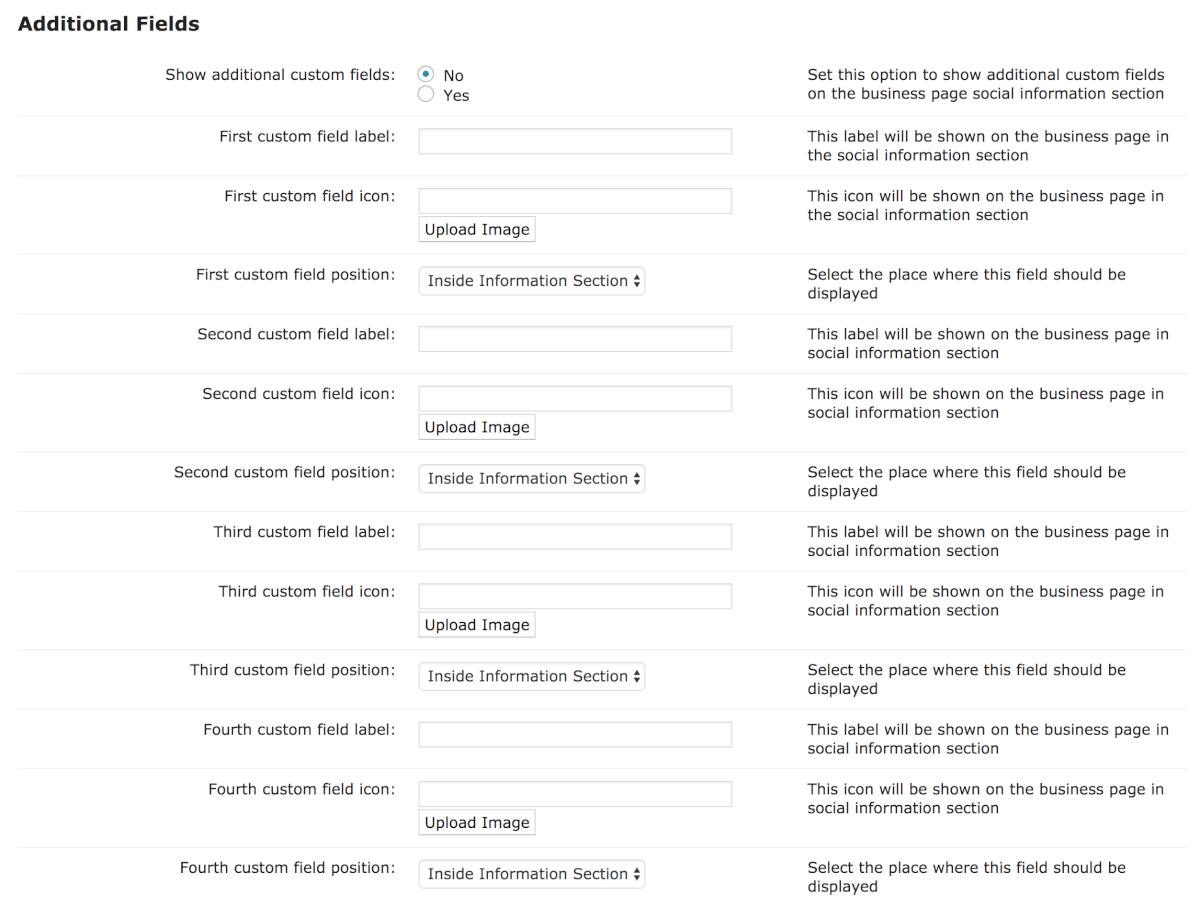This screenshot has width=1200, height=907.
Task: Expand Fourth custom field position dropdown
Action: (x=532, y=874)
